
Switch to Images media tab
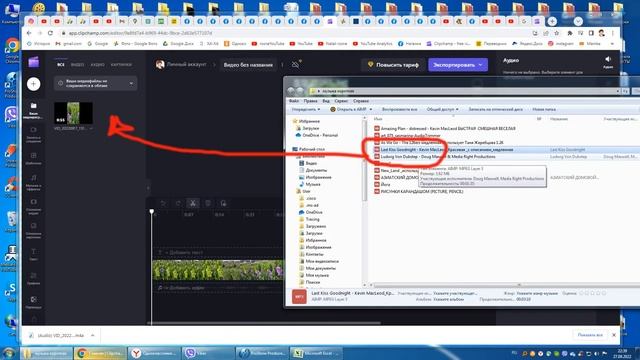121,64
